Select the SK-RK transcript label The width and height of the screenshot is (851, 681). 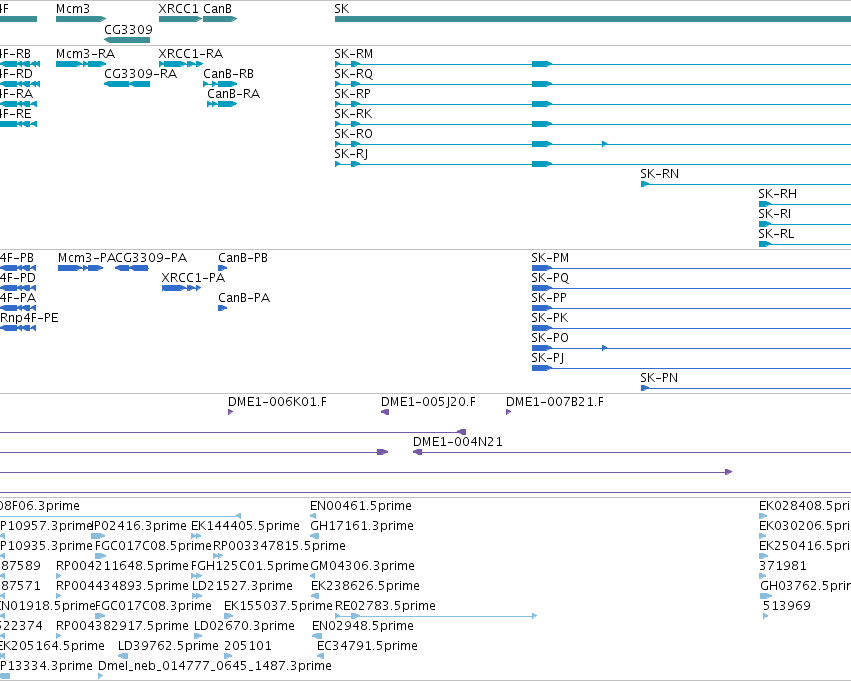coord(353,114)
